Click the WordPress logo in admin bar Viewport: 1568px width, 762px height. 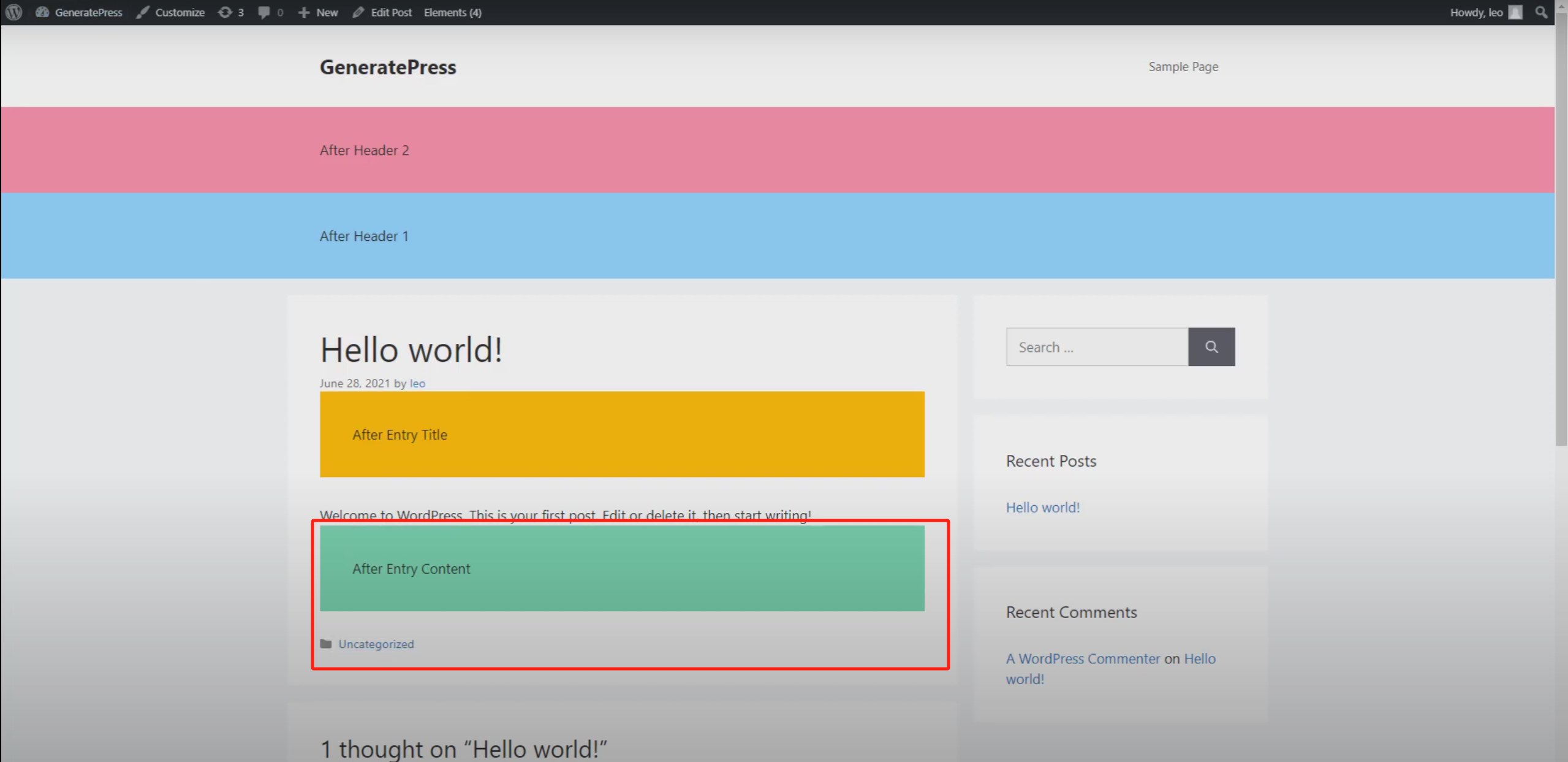[x=13, y=12]
